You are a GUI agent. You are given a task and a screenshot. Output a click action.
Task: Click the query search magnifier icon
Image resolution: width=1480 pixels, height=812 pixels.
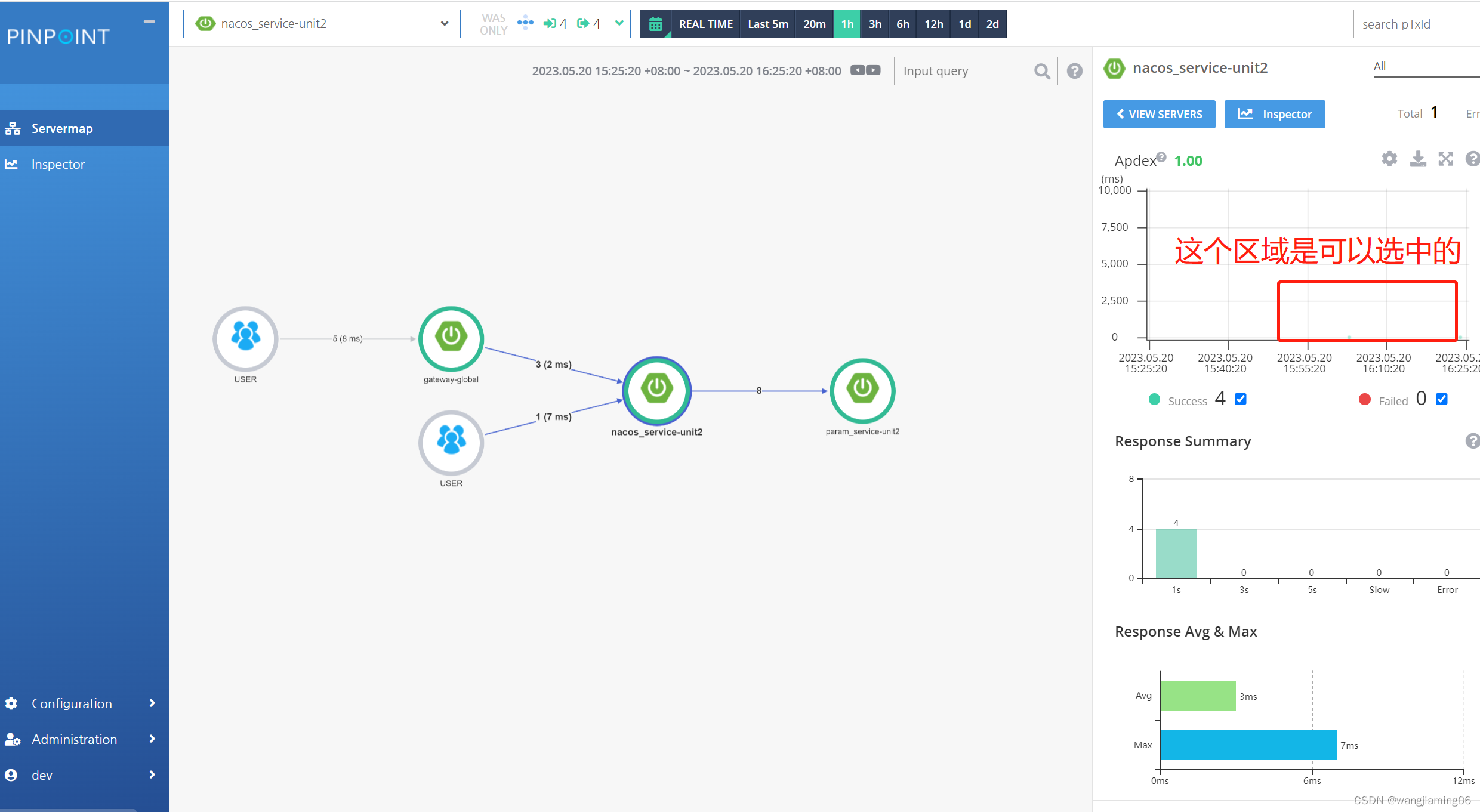1042,72
